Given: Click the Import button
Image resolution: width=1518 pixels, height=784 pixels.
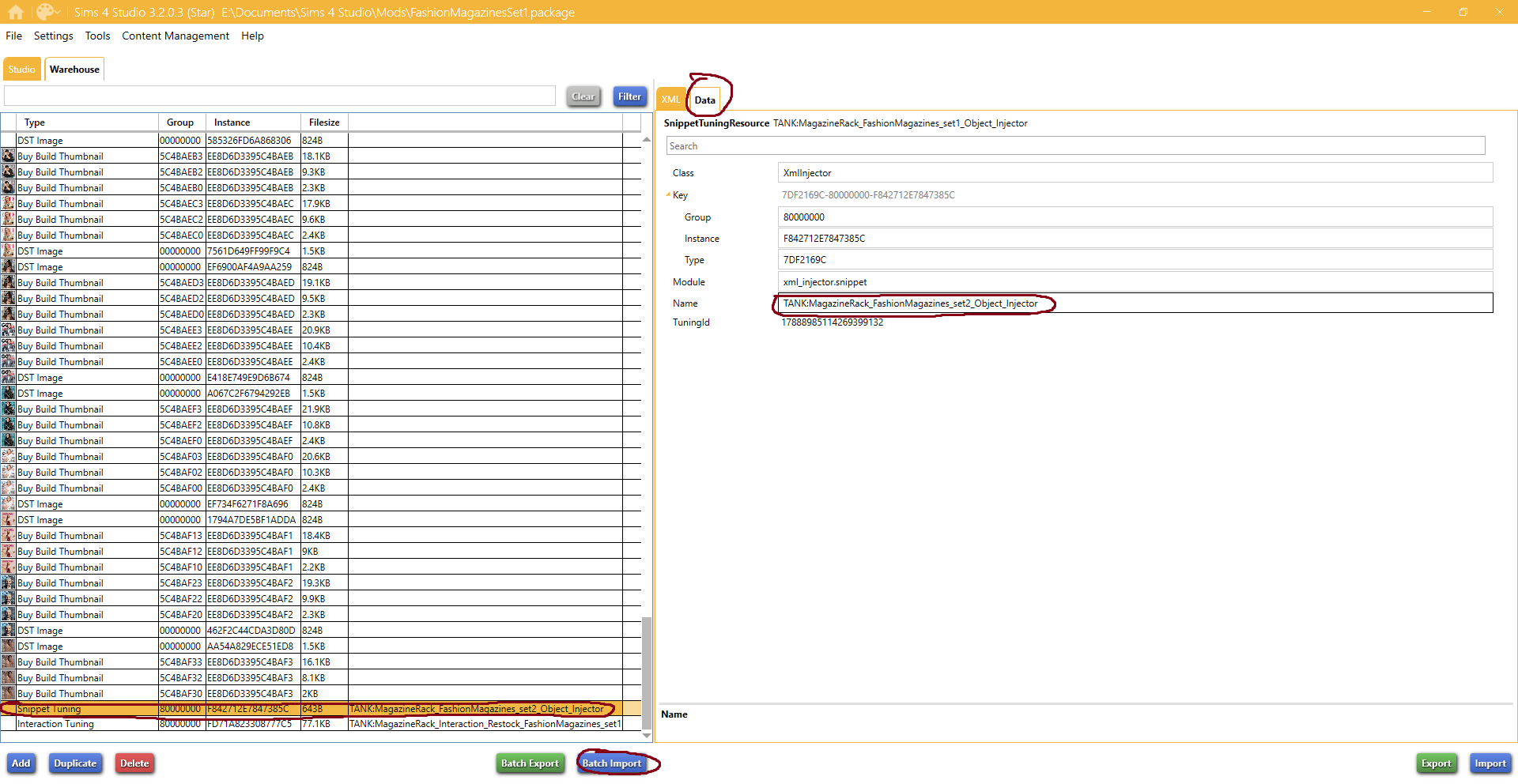Looking at the screenshot, I should pos(1490,763).
